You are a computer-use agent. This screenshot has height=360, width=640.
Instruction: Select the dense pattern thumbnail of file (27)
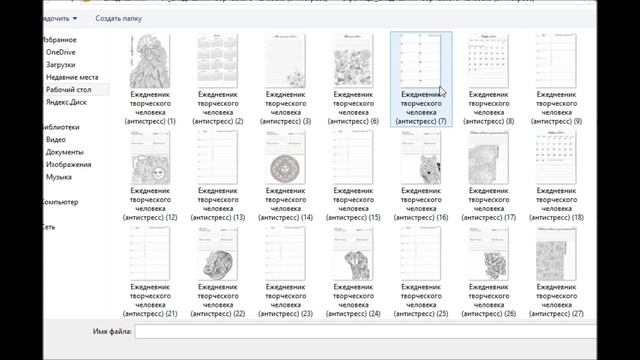click(556, 253)
